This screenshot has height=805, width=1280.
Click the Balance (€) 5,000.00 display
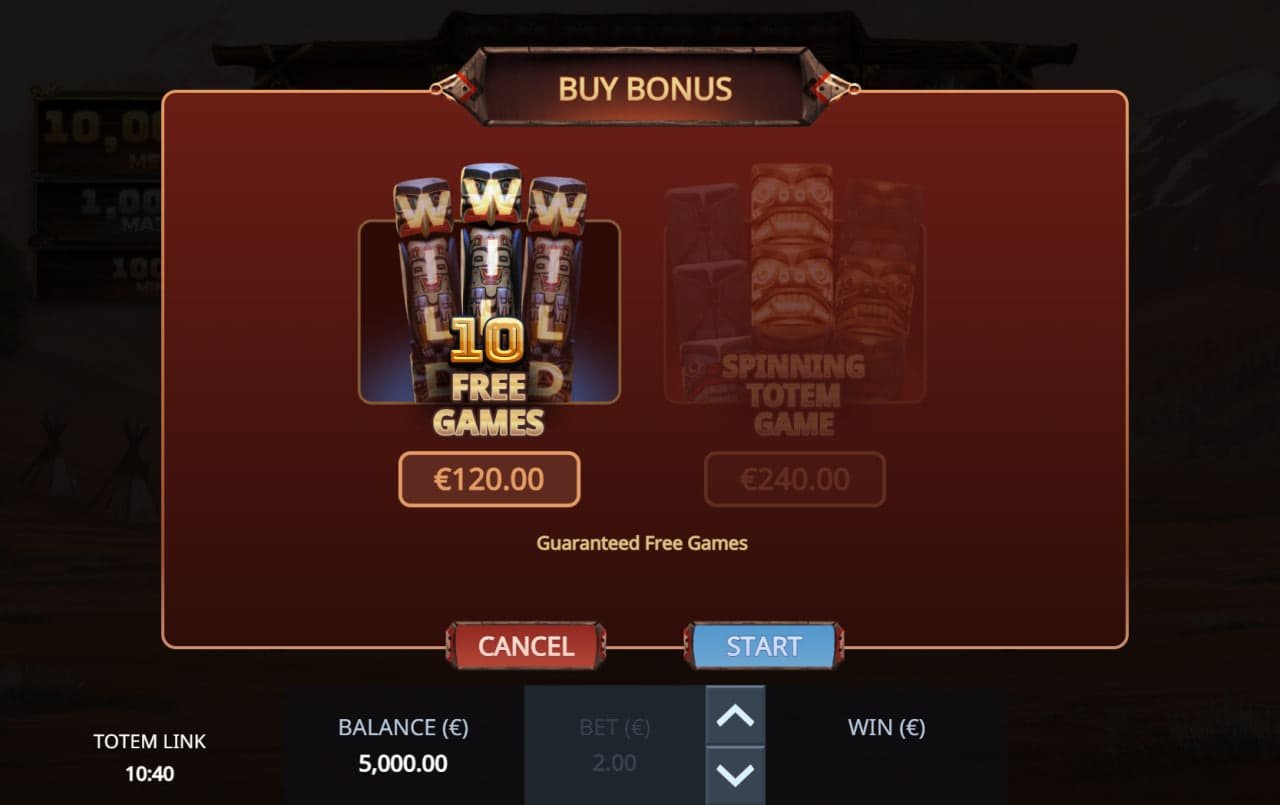403,745
